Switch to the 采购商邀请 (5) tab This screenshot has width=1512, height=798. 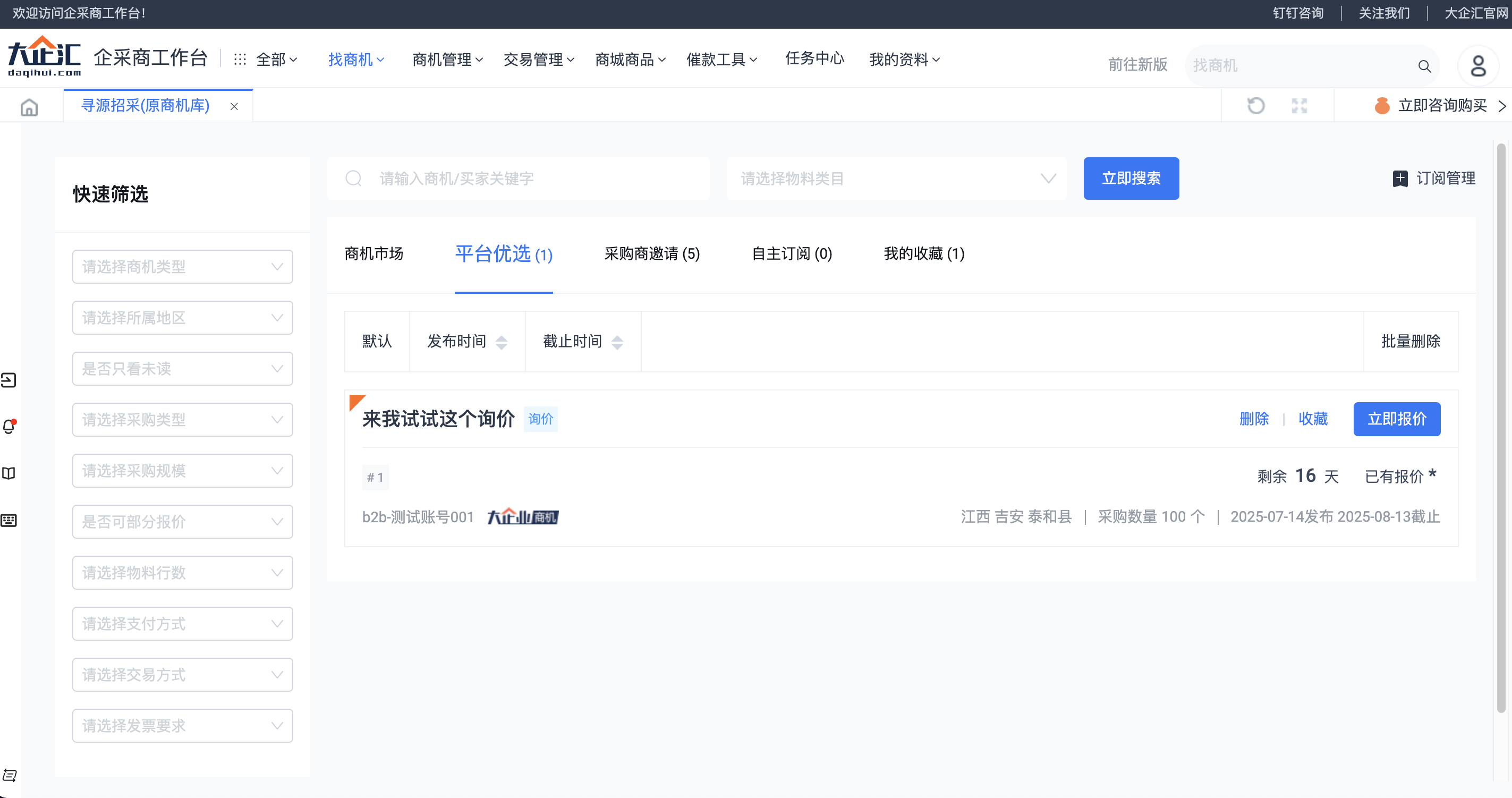[651, 253]
